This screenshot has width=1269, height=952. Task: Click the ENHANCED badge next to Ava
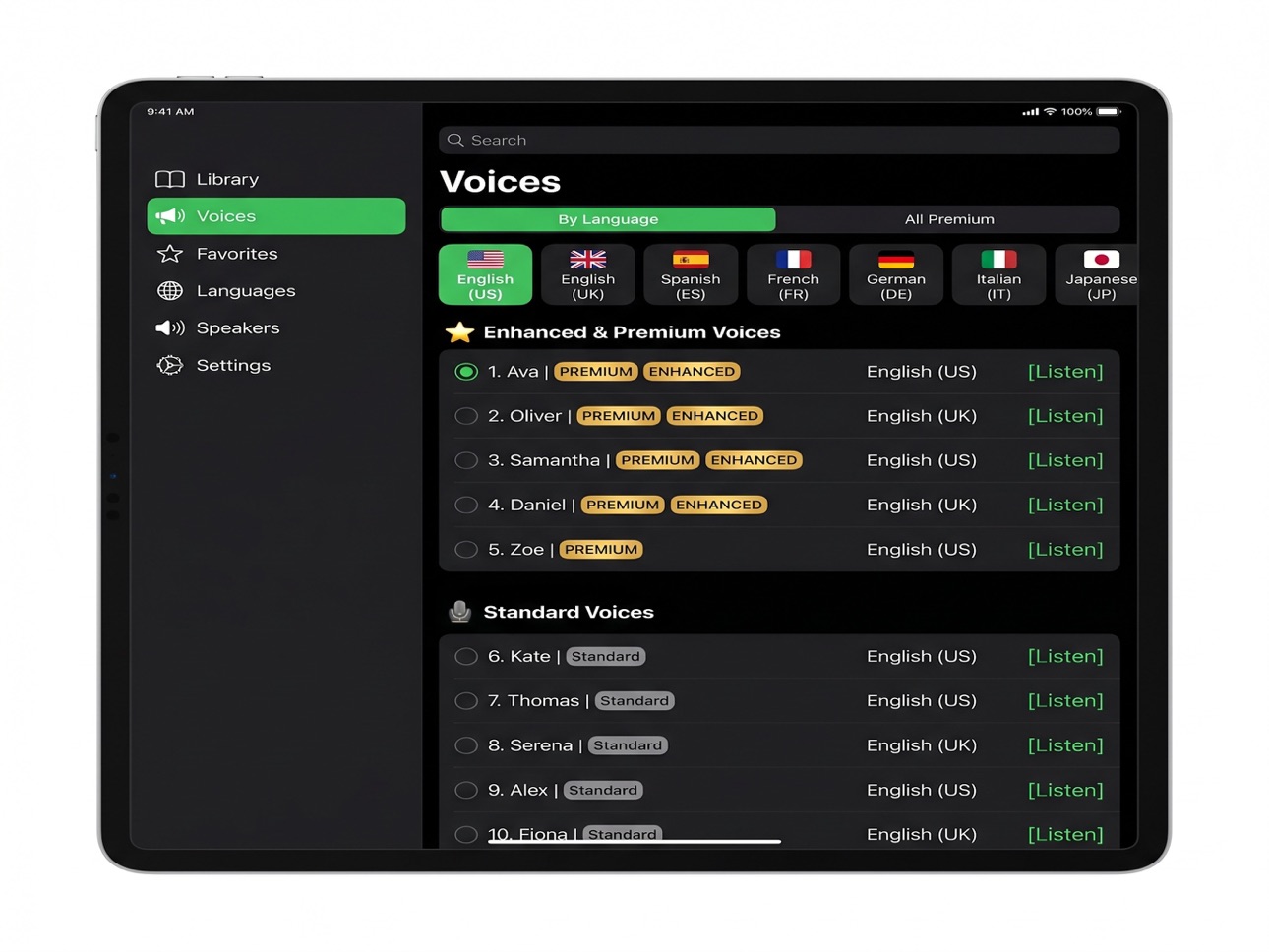coord(692,372)
